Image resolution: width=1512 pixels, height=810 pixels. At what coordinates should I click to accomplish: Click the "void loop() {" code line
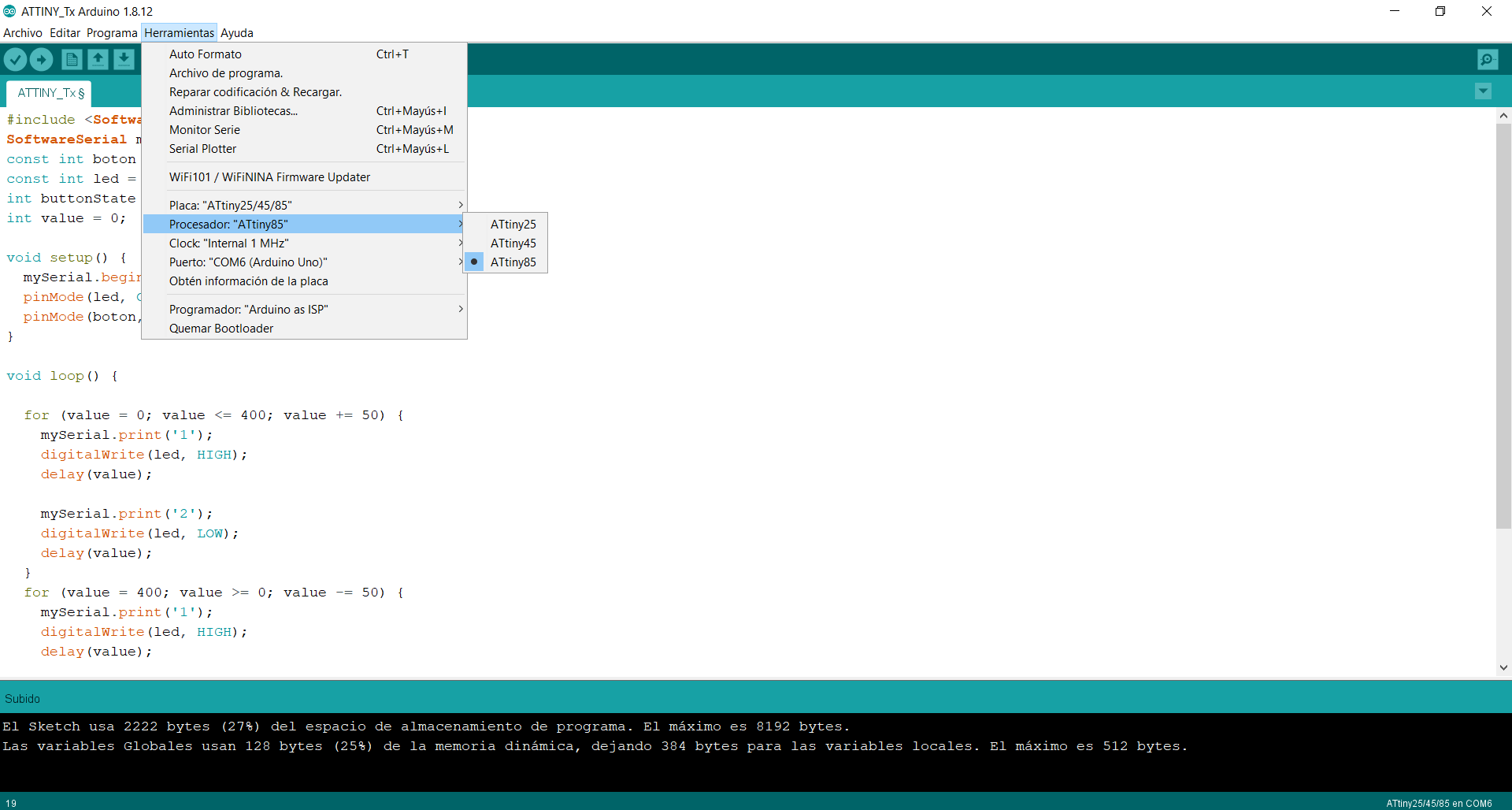(x=62, y=376)
